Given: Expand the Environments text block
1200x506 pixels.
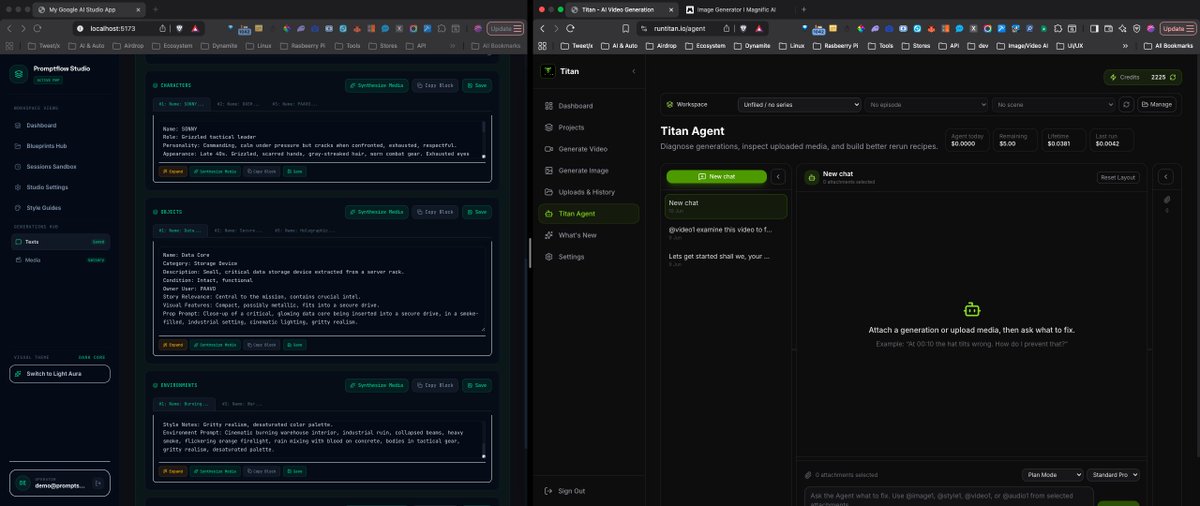Looking at the screenshot, I should 173,470.
